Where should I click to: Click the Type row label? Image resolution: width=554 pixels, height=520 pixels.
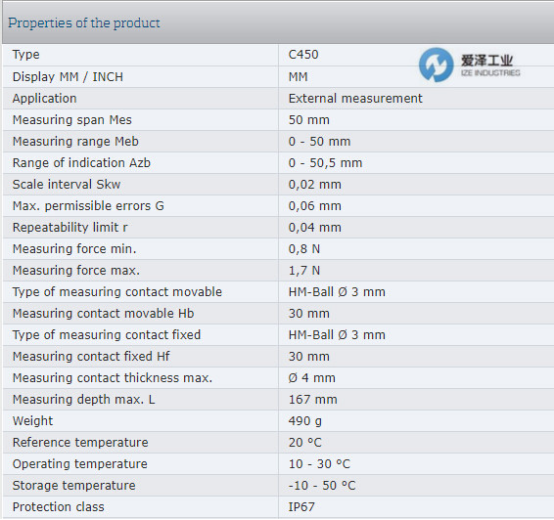(26, 55)
